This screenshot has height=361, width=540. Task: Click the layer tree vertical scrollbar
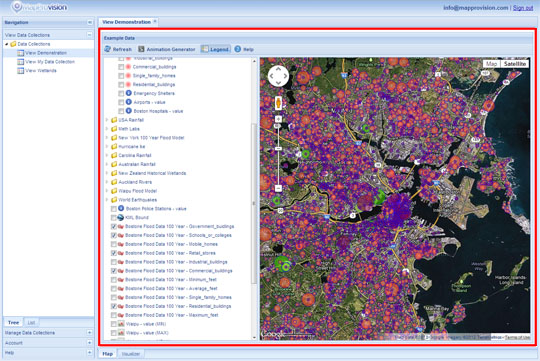click(254, 203)
